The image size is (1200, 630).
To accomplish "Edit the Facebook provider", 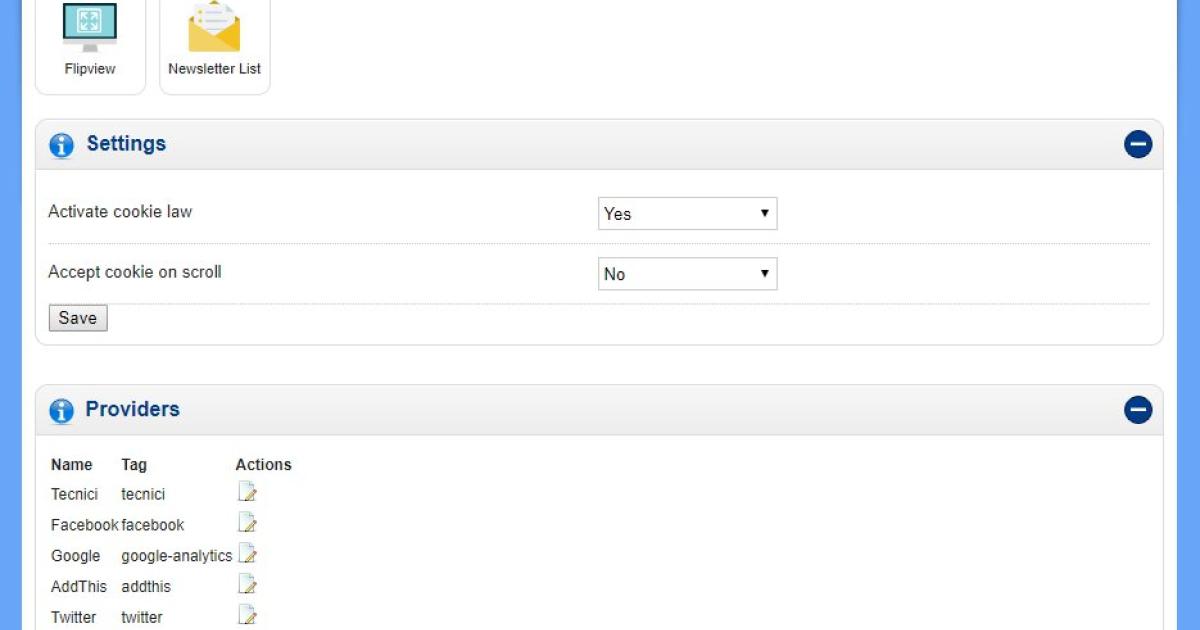I will click(x=247, y=523).
